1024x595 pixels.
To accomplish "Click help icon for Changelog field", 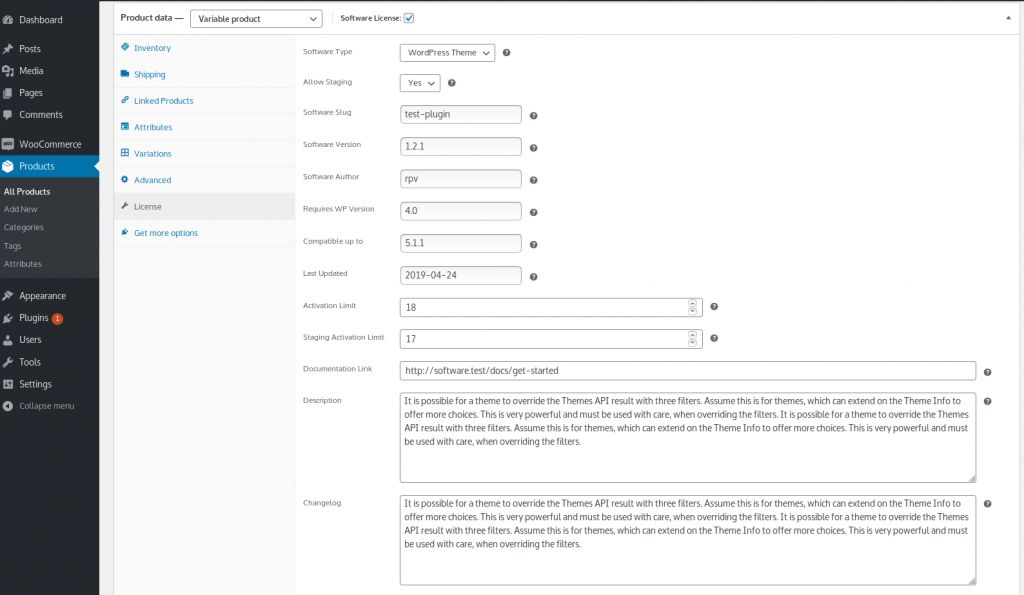I will click(x=987, y=504).
